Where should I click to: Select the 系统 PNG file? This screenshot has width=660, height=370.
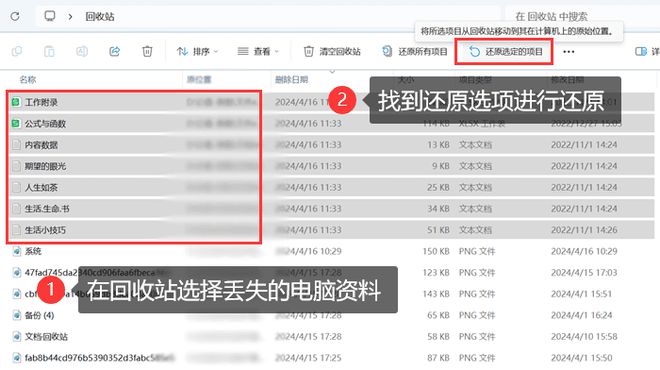pyautogui.click(x=33, y=251)
